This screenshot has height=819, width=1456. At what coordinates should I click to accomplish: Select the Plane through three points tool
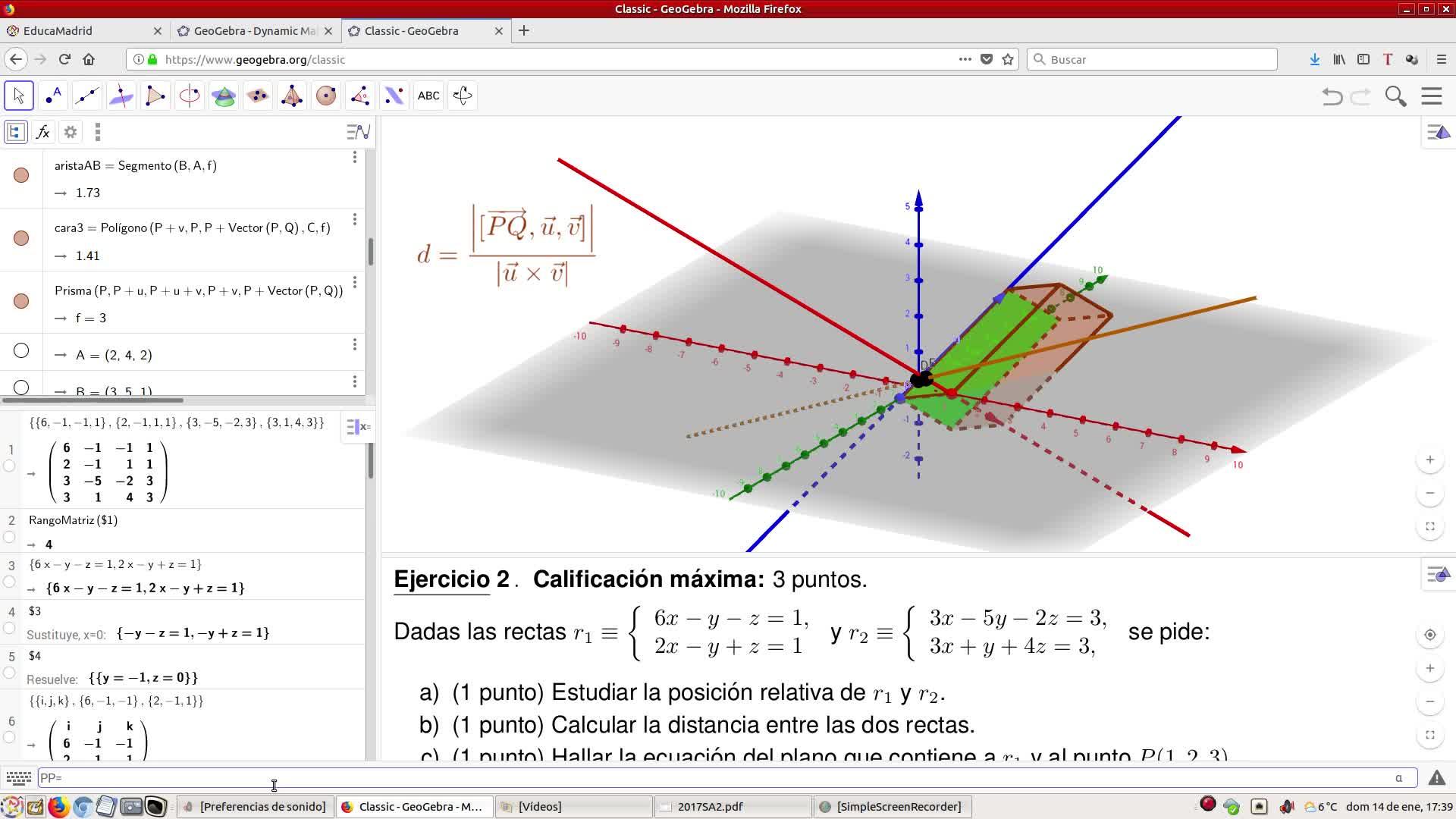coord(258,96)
